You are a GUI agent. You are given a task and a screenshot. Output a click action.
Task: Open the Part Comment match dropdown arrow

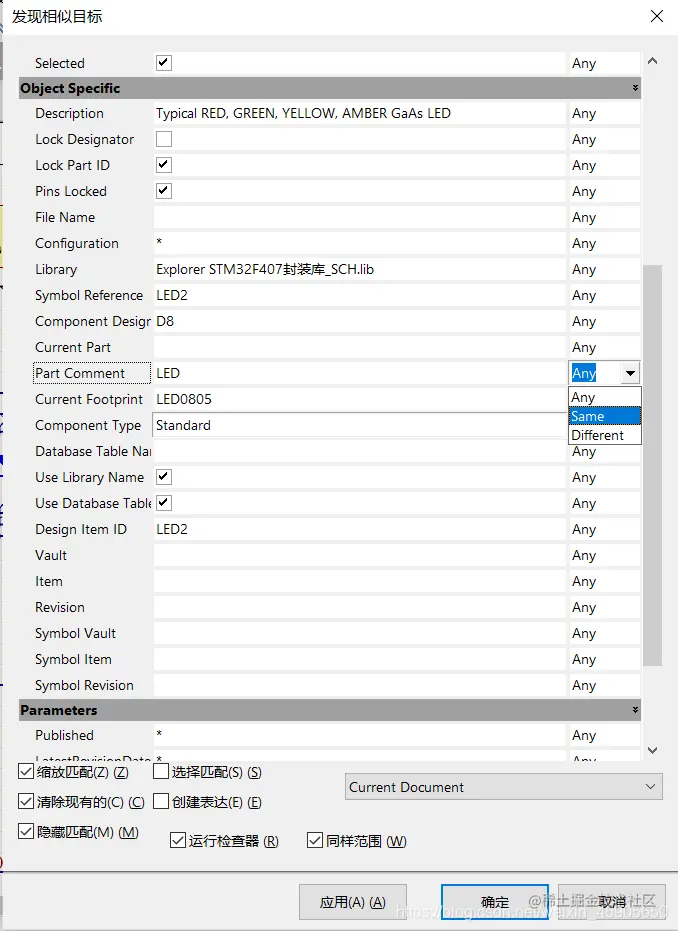coord(630,373)
